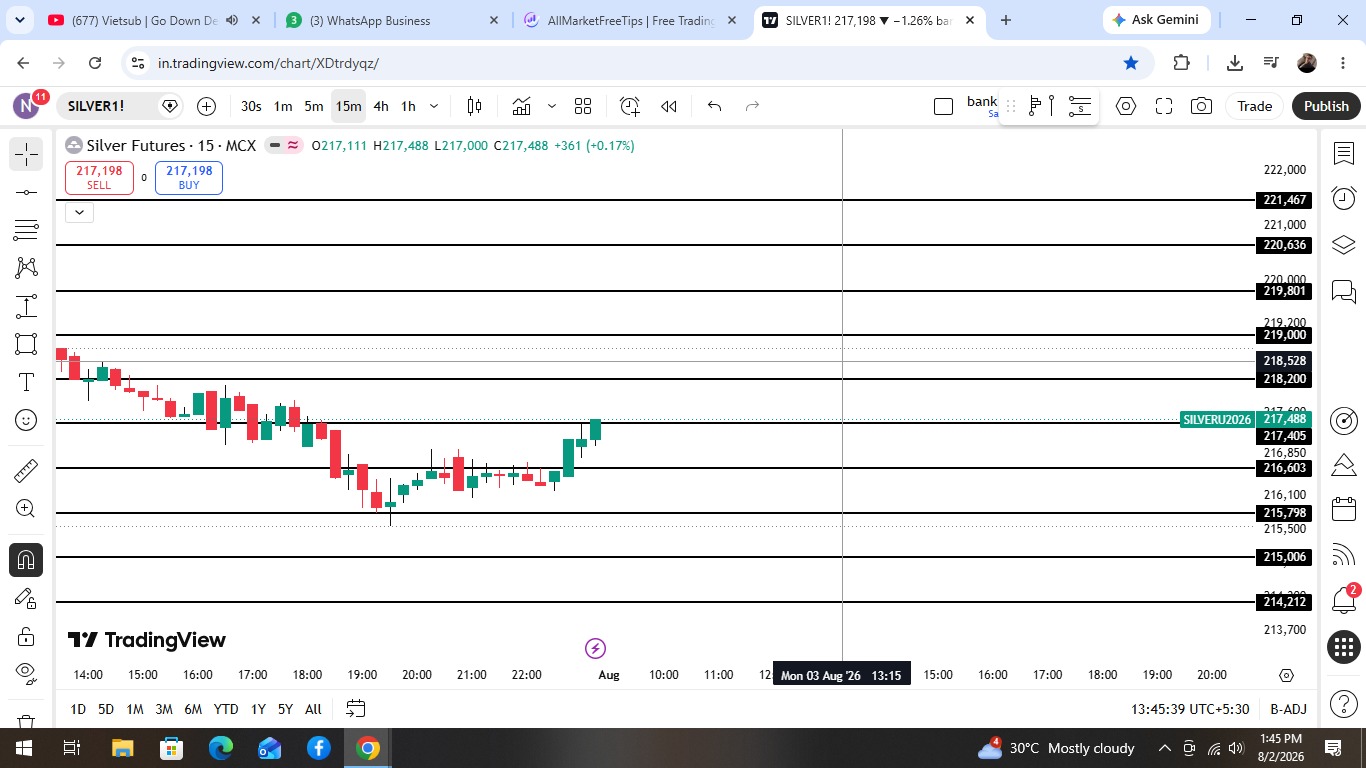
Task: Open the browser tab search dropdown
Action: click(x=19, y=20)
